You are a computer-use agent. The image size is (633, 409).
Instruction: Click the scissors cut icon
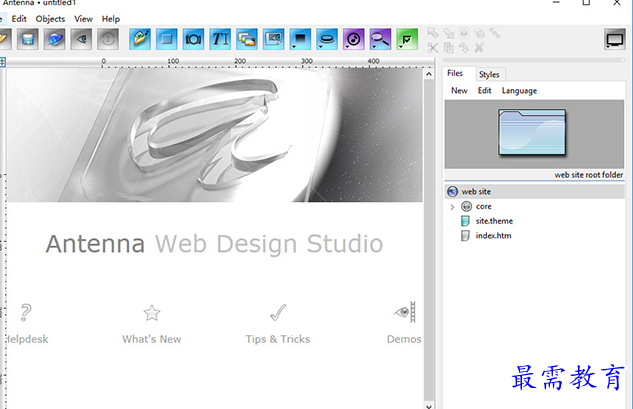433,48
